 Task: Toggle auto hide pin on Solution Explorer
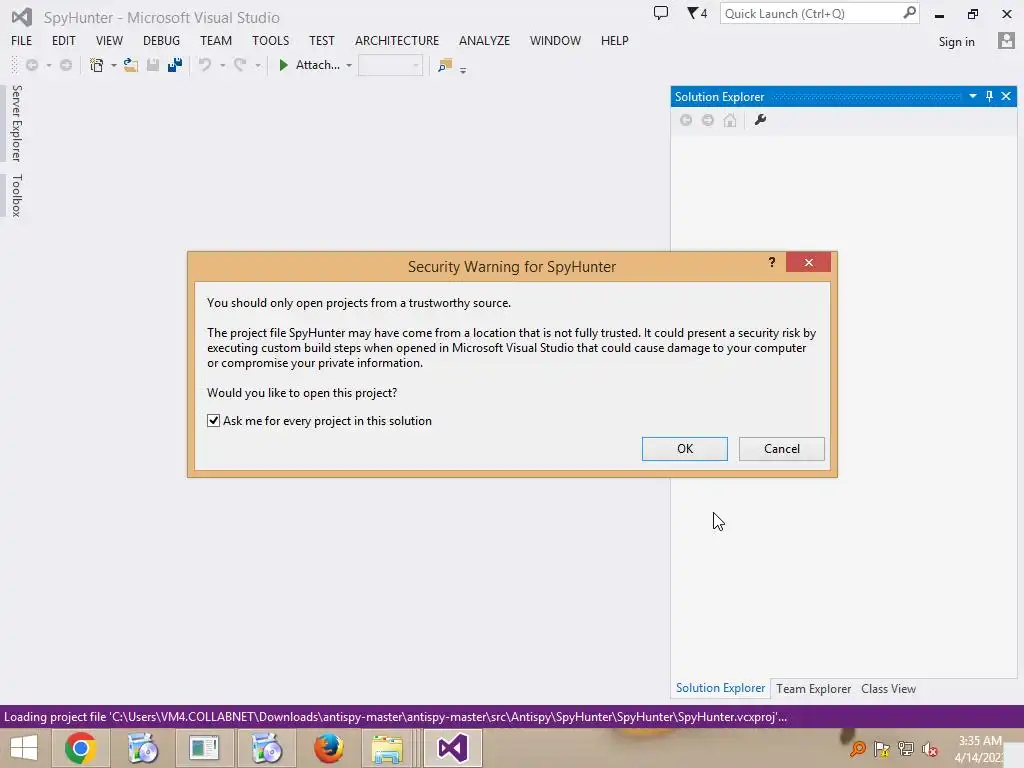(989, 96)
